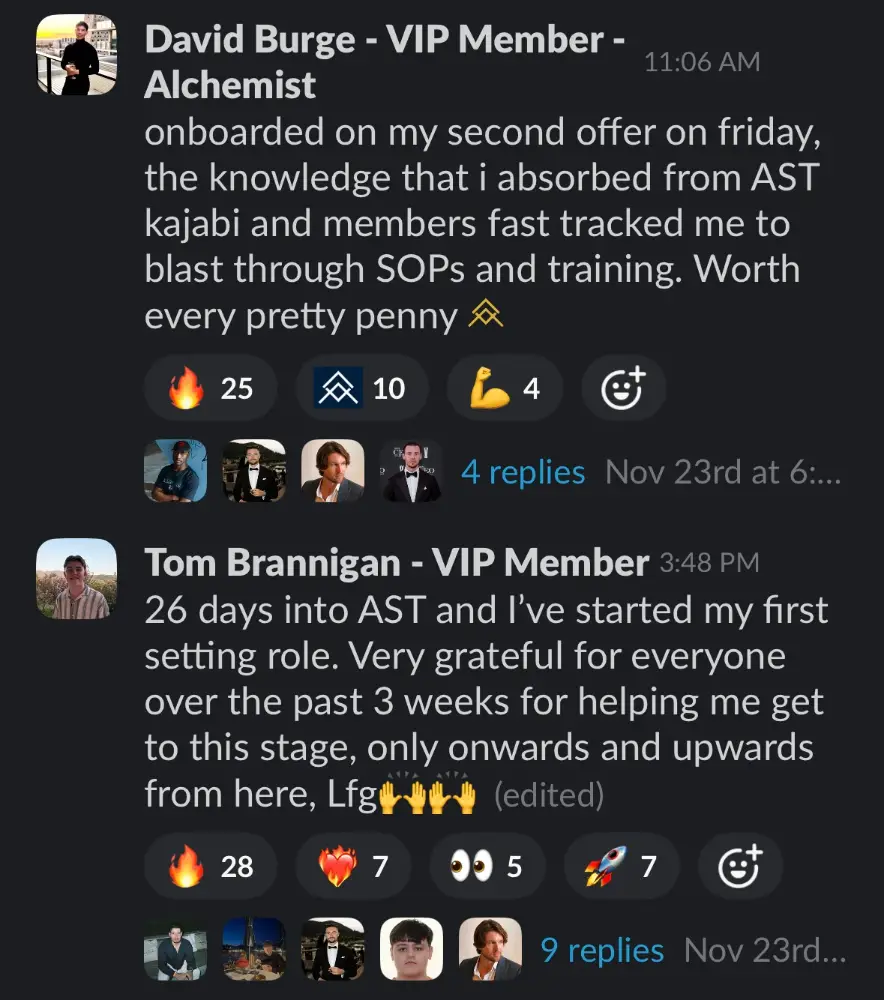
Task: Toggle the heart-on-fire reaction with 7
Action: 352,866
